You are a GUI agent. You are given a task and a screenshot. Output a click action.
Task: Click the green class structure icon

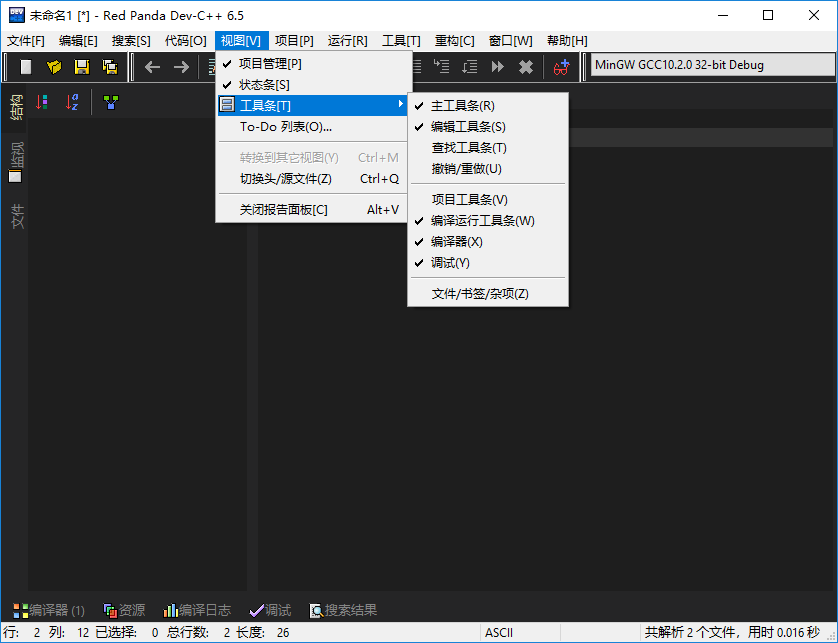point(110,102)
